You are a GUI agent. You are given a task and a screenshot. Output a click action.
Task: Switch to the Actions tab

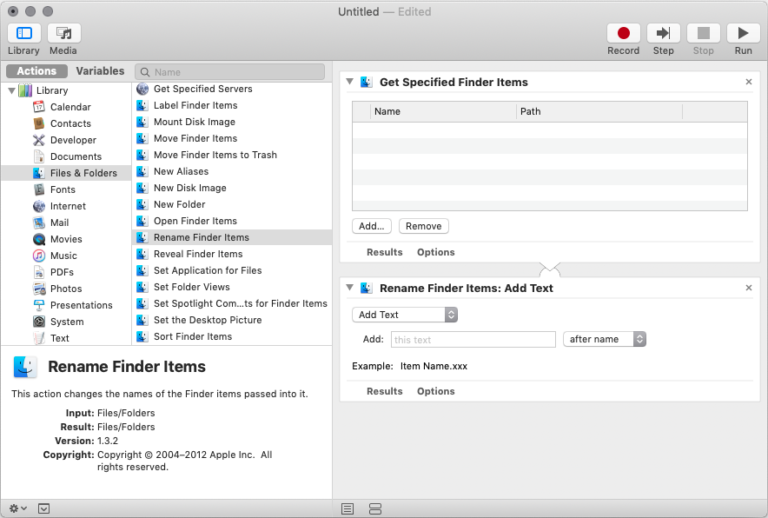point(37,71)
